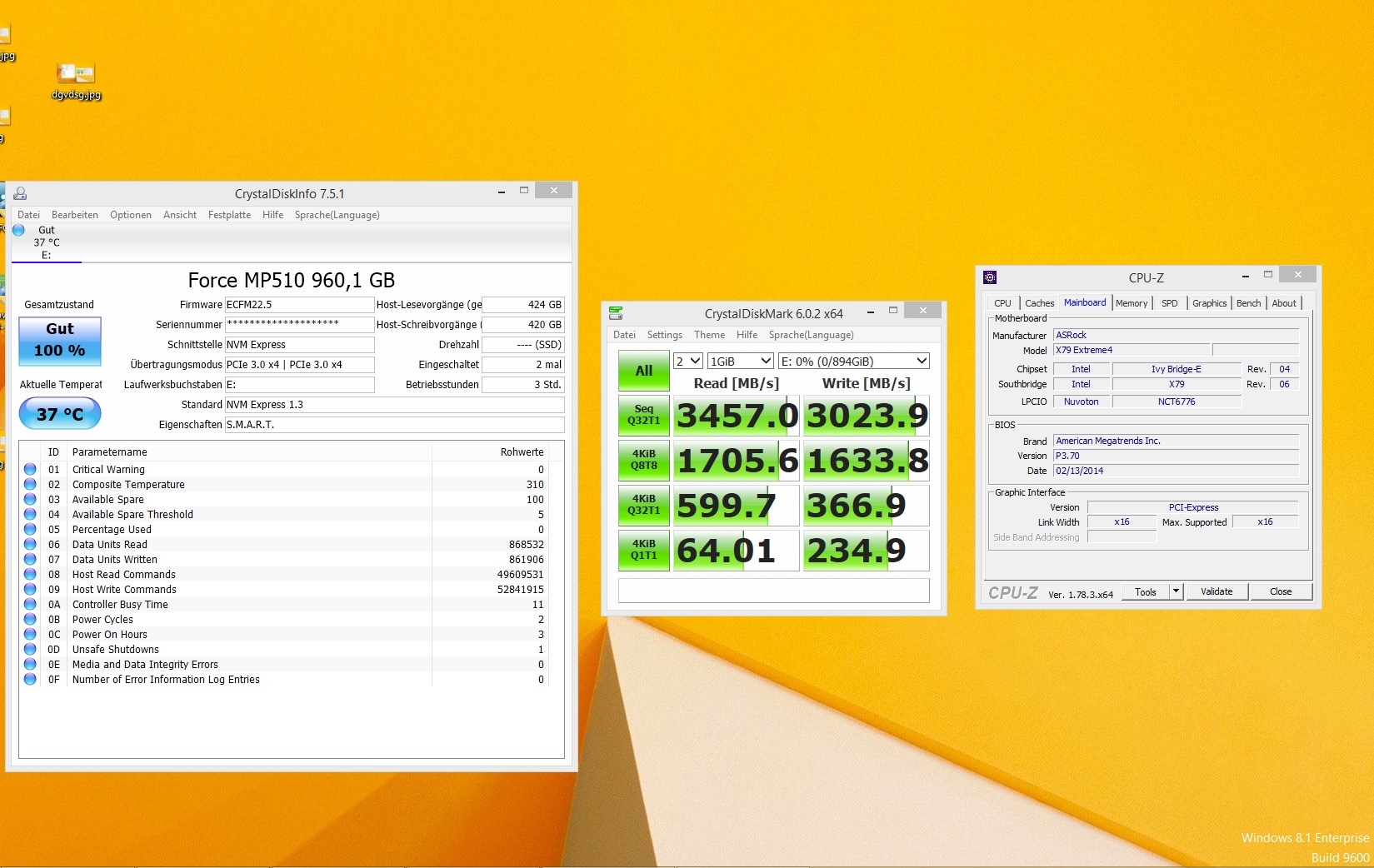Click CrystalDiskMark comment text box
Viewport: 1374px width, 868px height.
pyautogui.click(x=773, y=590)
